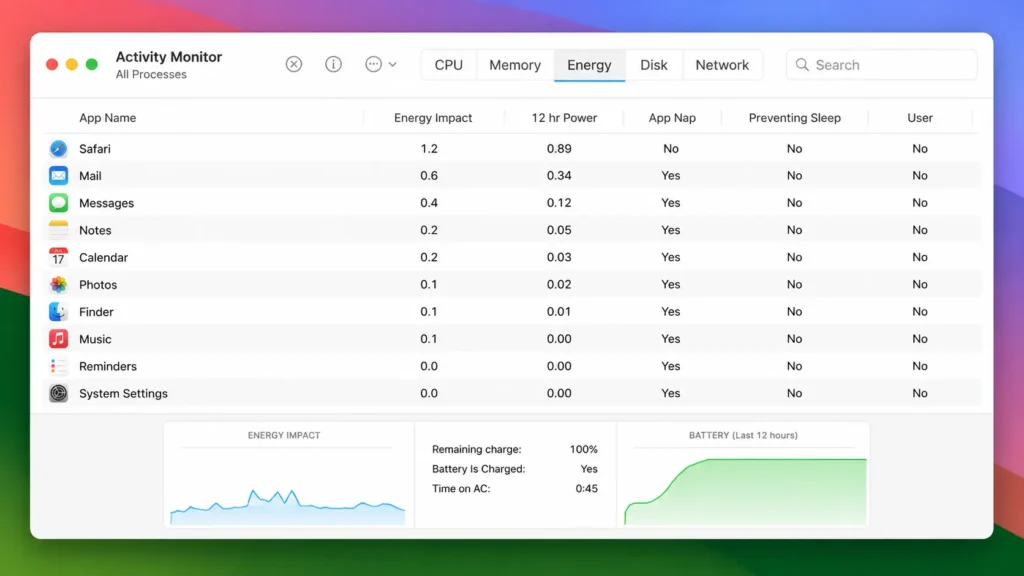The image size is (1024, 576).
Task: Click the All Processes subtitle
Action: tap(151, 74)
